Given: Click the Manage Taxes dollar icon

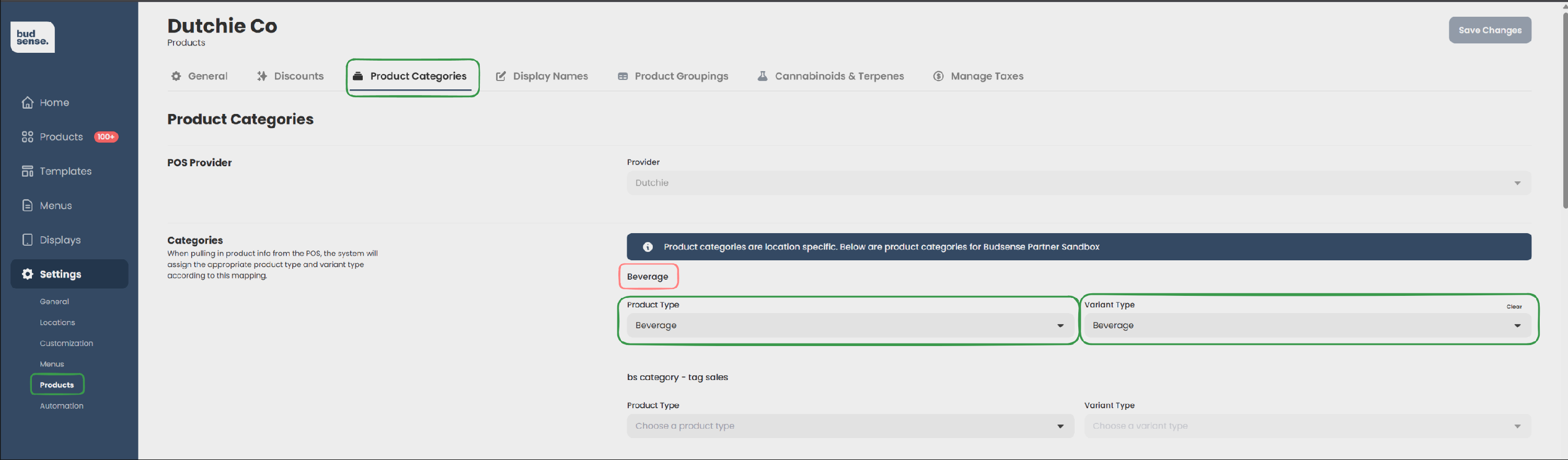Looking at the screenshot, I should point(939,76).
